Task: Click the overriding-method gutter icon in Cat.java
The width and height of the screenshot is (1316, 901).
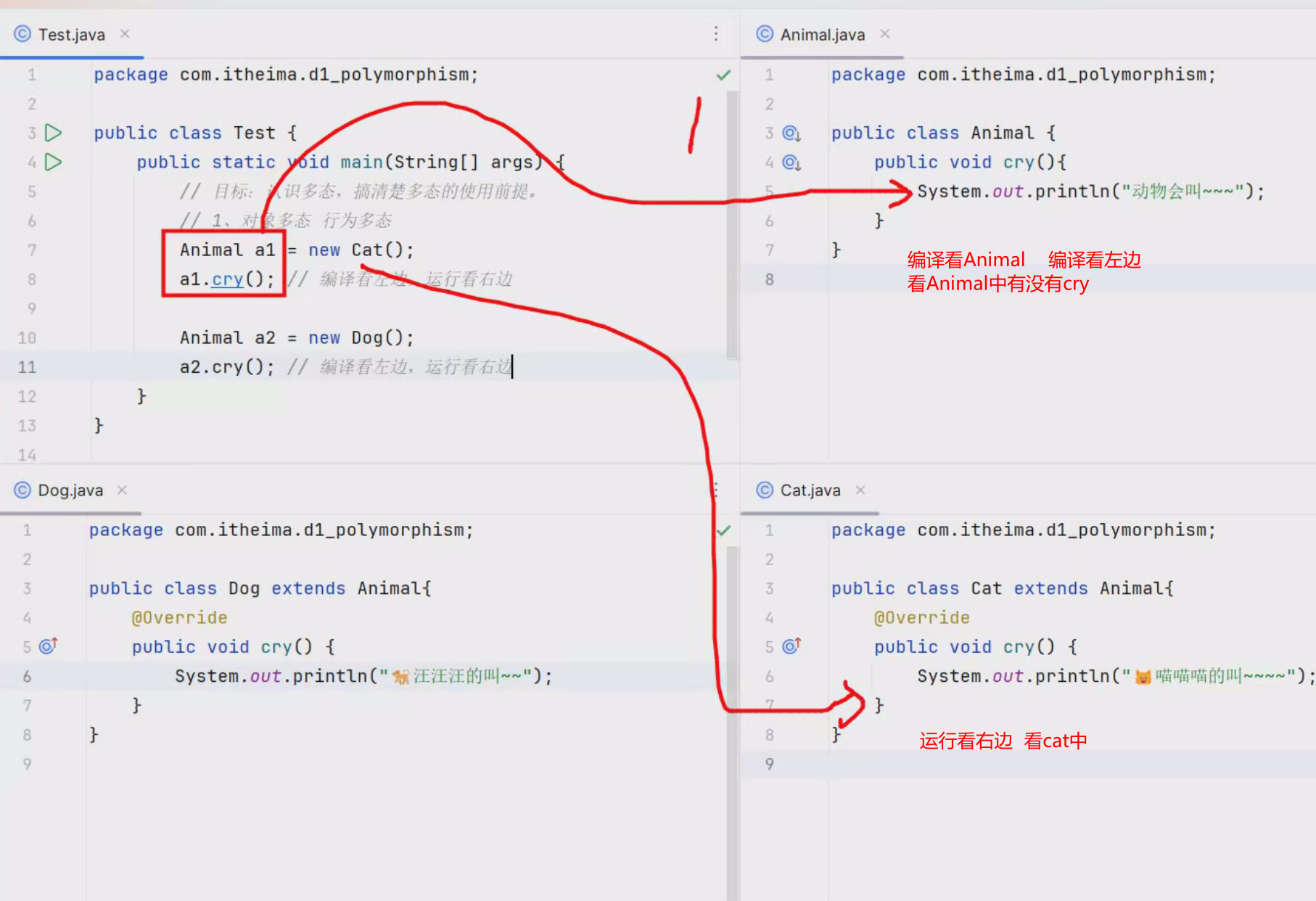Action: 791,646
